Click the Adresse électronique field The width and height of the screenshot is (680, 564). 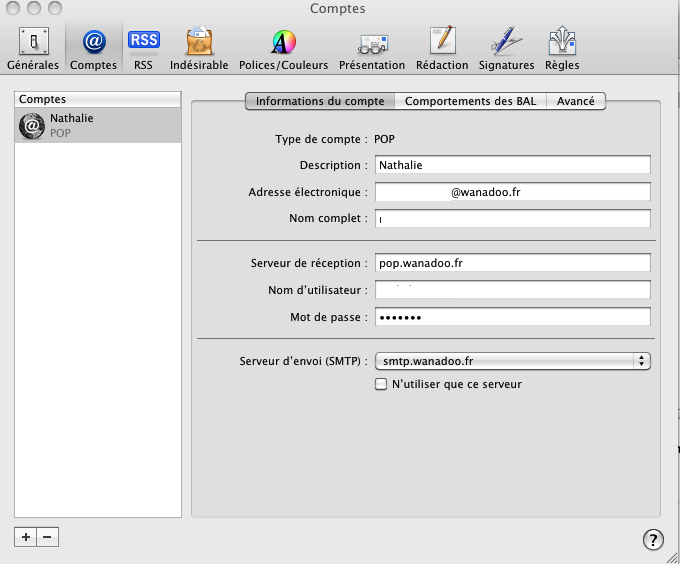(x=513, y=192)
